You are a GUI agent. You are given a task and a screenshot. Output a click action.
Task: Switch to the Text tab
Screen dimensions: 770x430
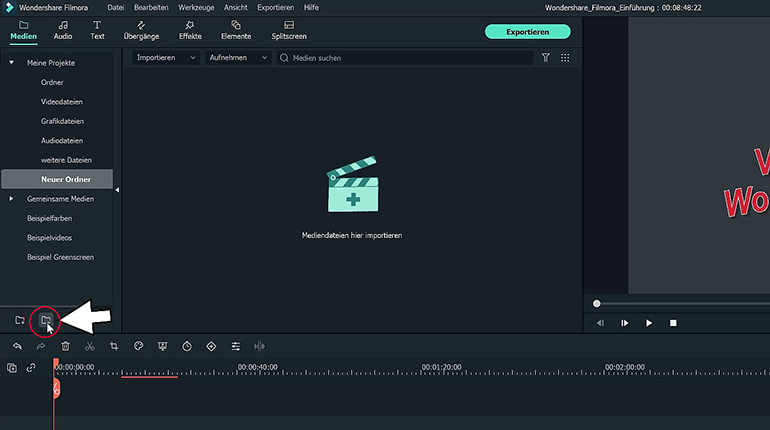pyautogui.click(x=97, y=30)
